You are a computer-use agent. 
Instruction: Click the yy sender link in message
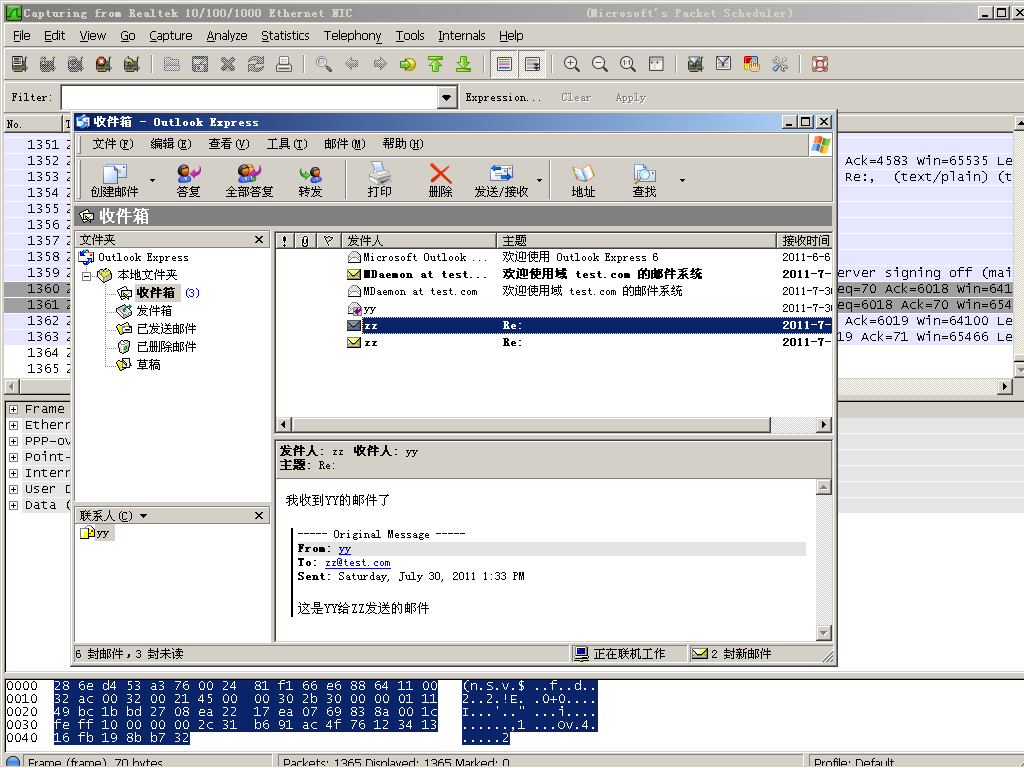pos(345,549)
